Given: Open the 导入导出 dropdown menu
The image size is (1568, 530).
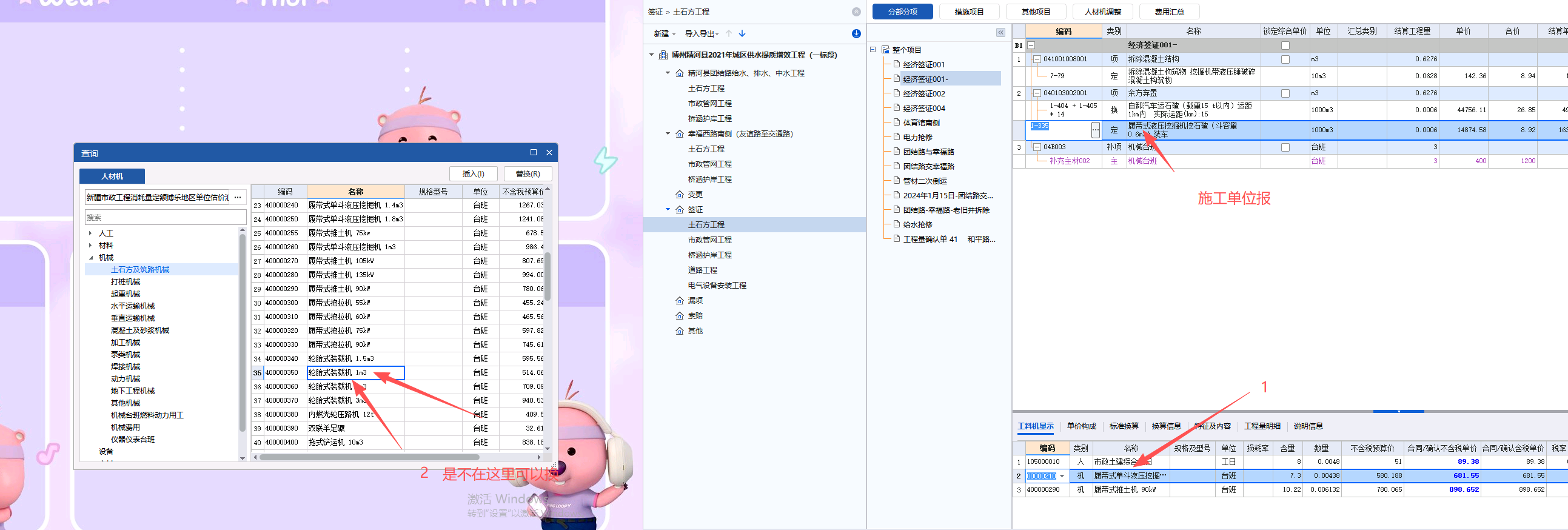Looking at the screenshot, I should pos(702,33).
